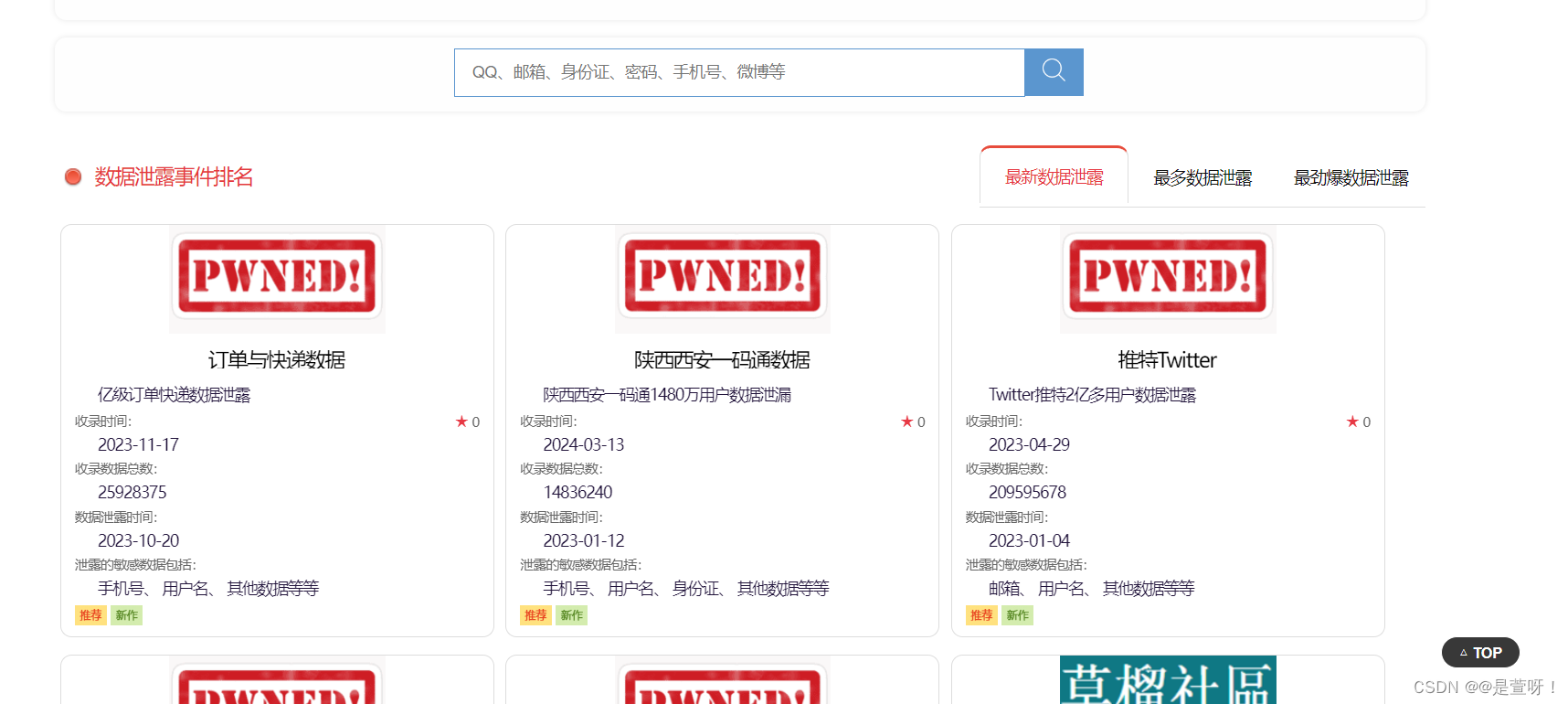1568x704 pixels.
Task: Switch to 最多数据泄露 tab
Action: point(1202,177)
